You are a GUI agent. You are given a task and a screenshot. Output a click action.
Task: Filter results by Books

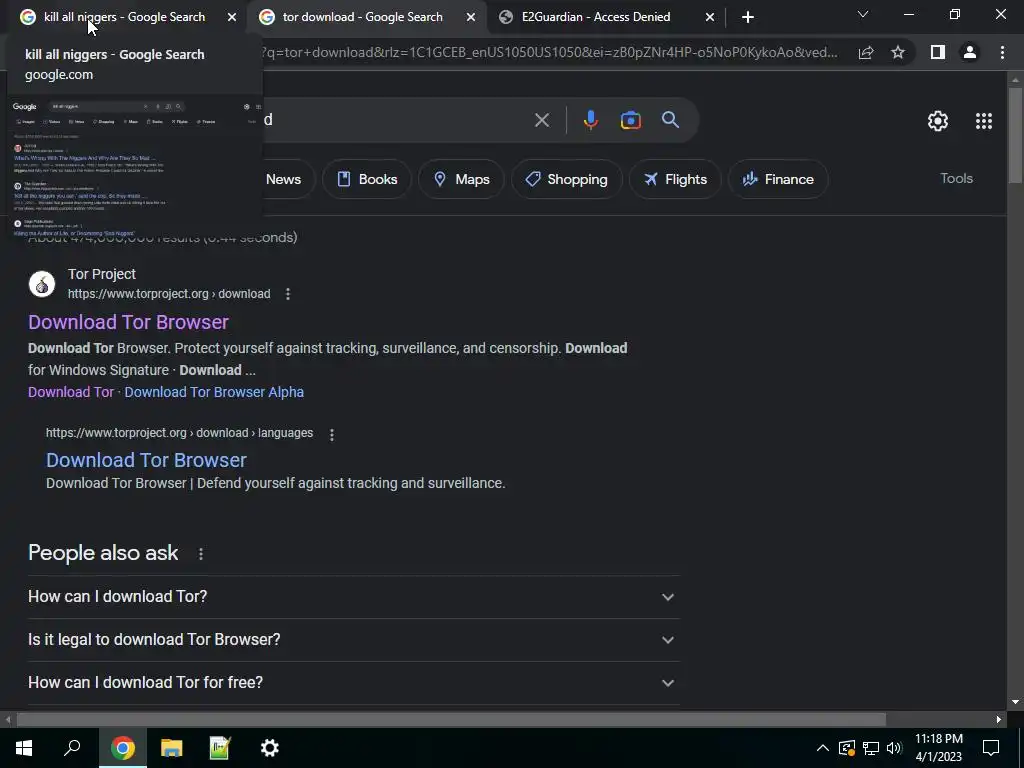(366, 179)
